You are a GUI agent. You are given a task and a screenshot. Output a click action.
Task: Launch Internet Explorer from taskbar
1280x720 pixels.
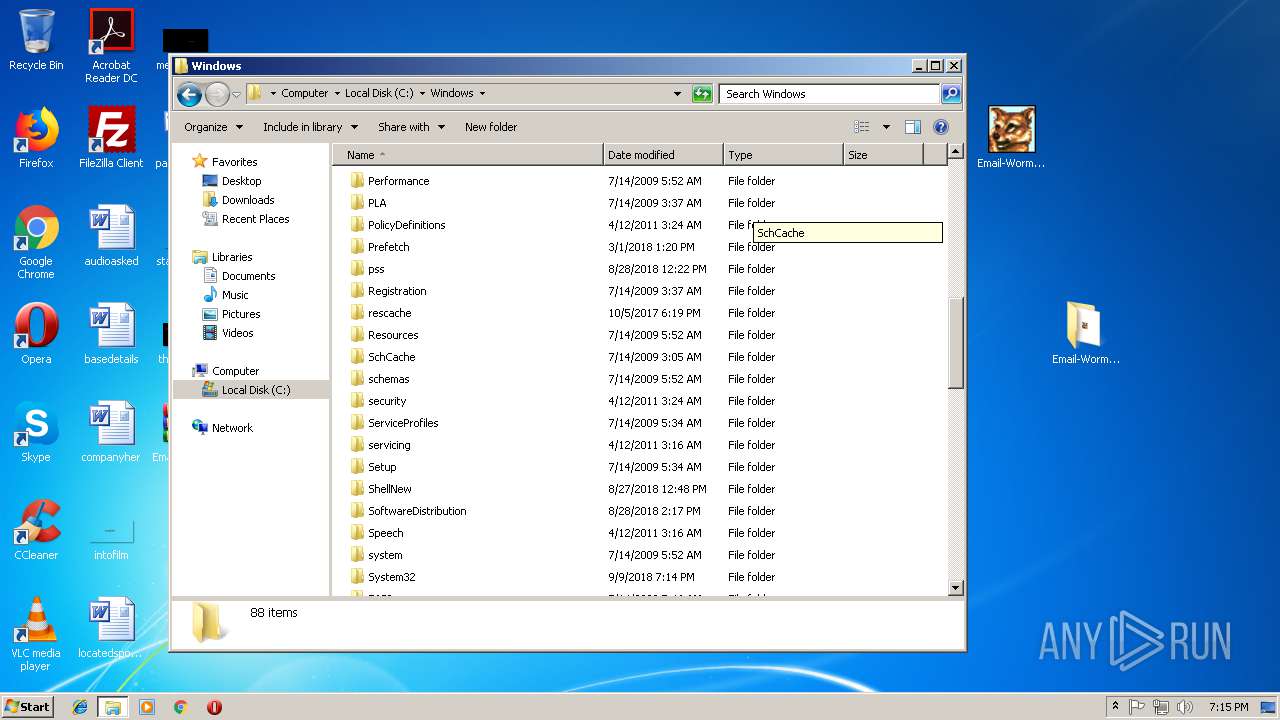tap(80, 707)
